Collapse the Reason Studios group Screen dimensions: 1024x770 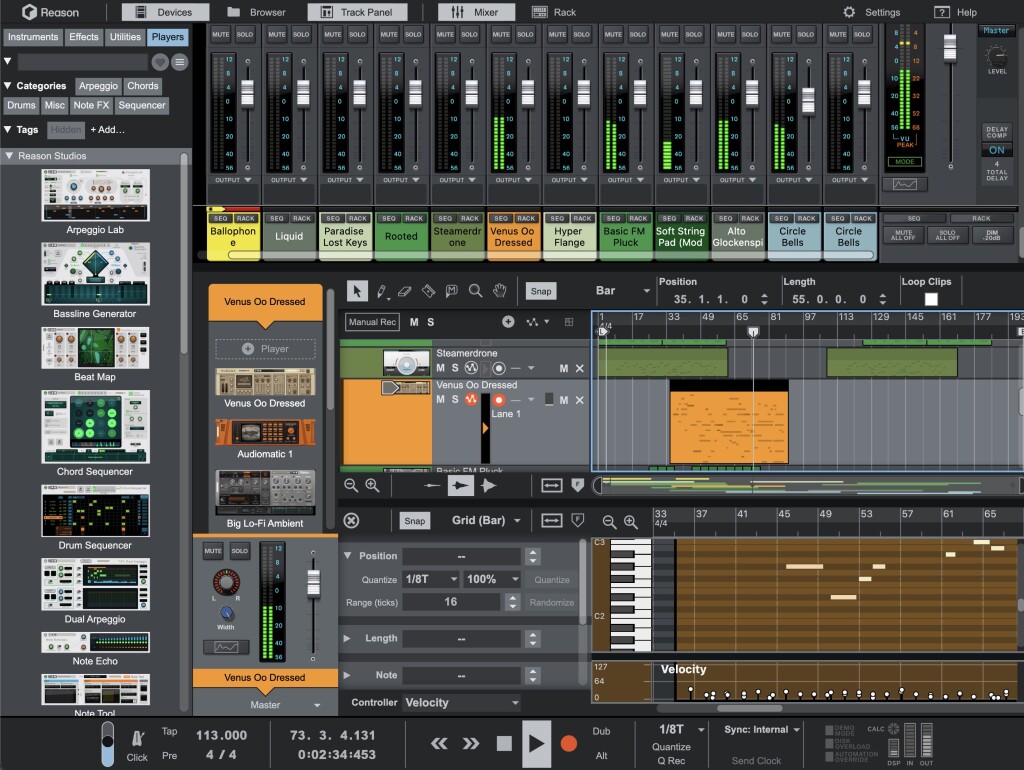(x=9, y=155)
